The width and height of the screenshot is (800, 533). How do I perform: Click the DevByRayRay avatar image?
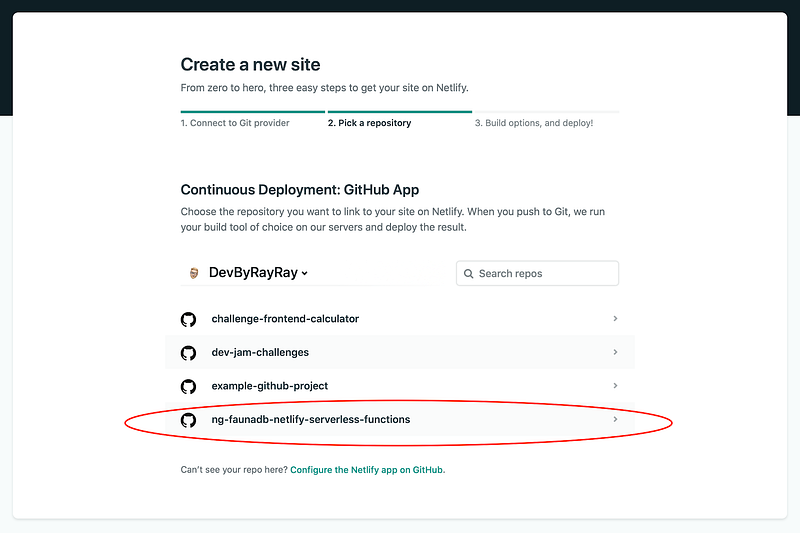coord(194,273)
